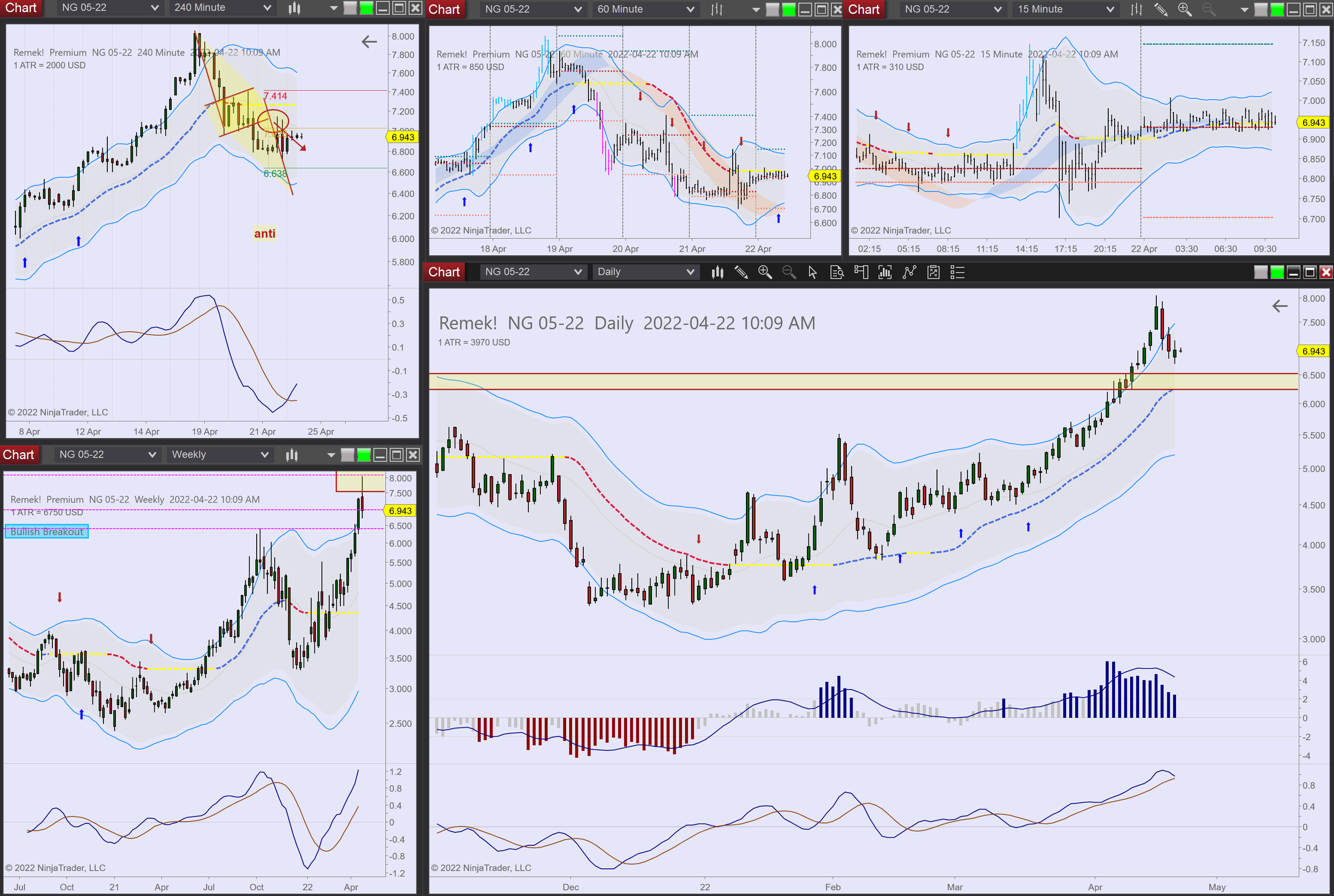The height and width of the screenshot is (896, 1334).
Task: Open Properties list icon in Daily toolbar
Action: pos(957,272)
